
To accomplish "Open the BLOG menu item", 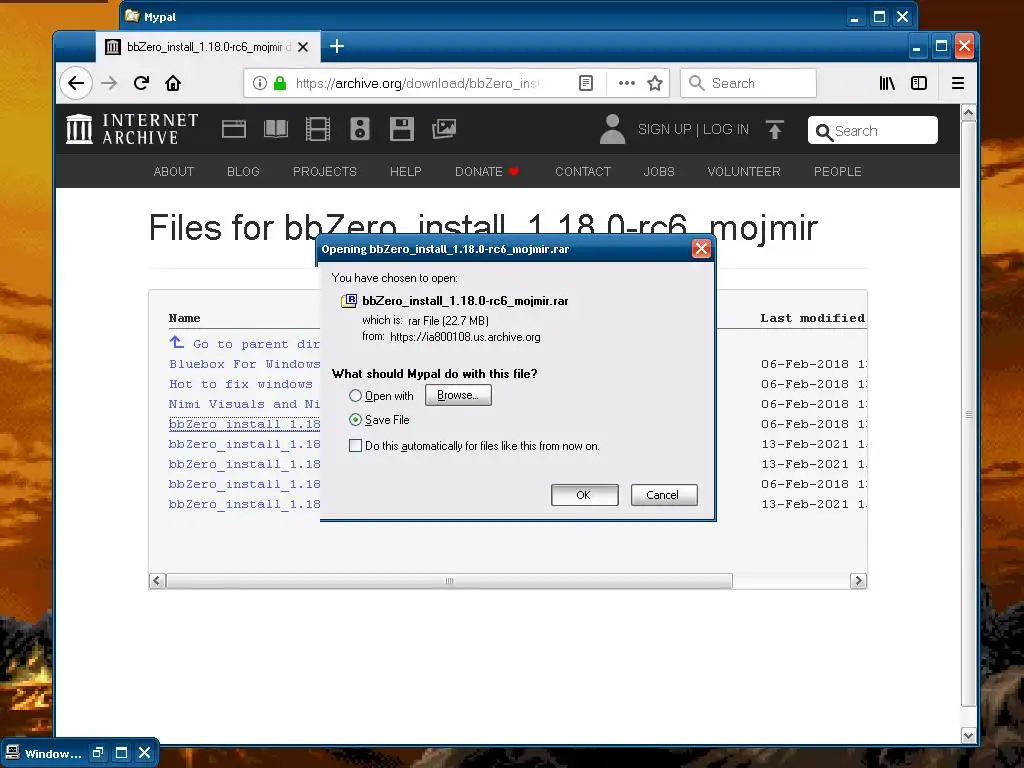I will 244,171.
